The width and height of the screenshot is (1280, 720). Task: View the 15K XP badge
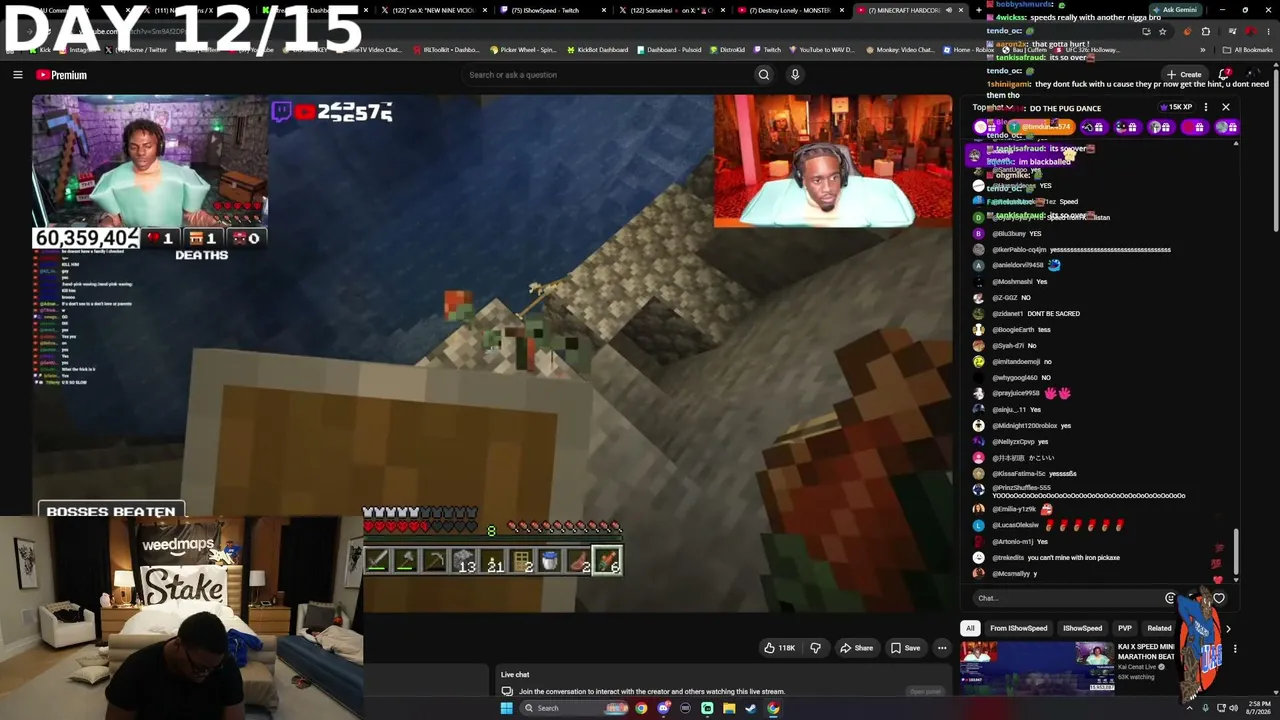(x=1177, y=107)
